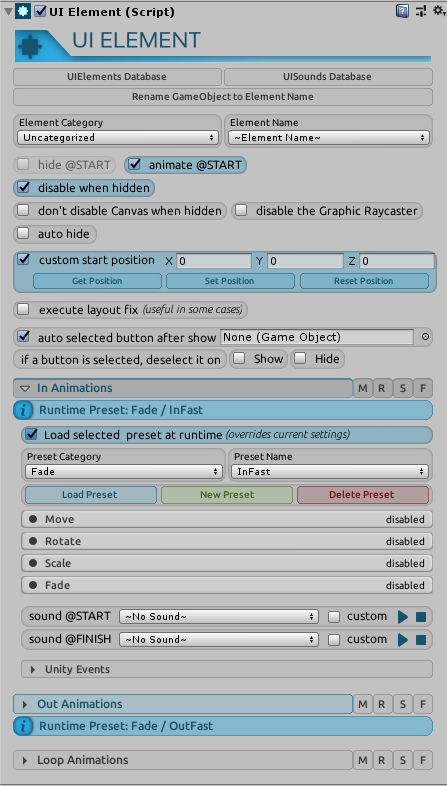Open the Preset Name dropdown
The width and height of the screenshot is (447, 786).
(330, 472)
